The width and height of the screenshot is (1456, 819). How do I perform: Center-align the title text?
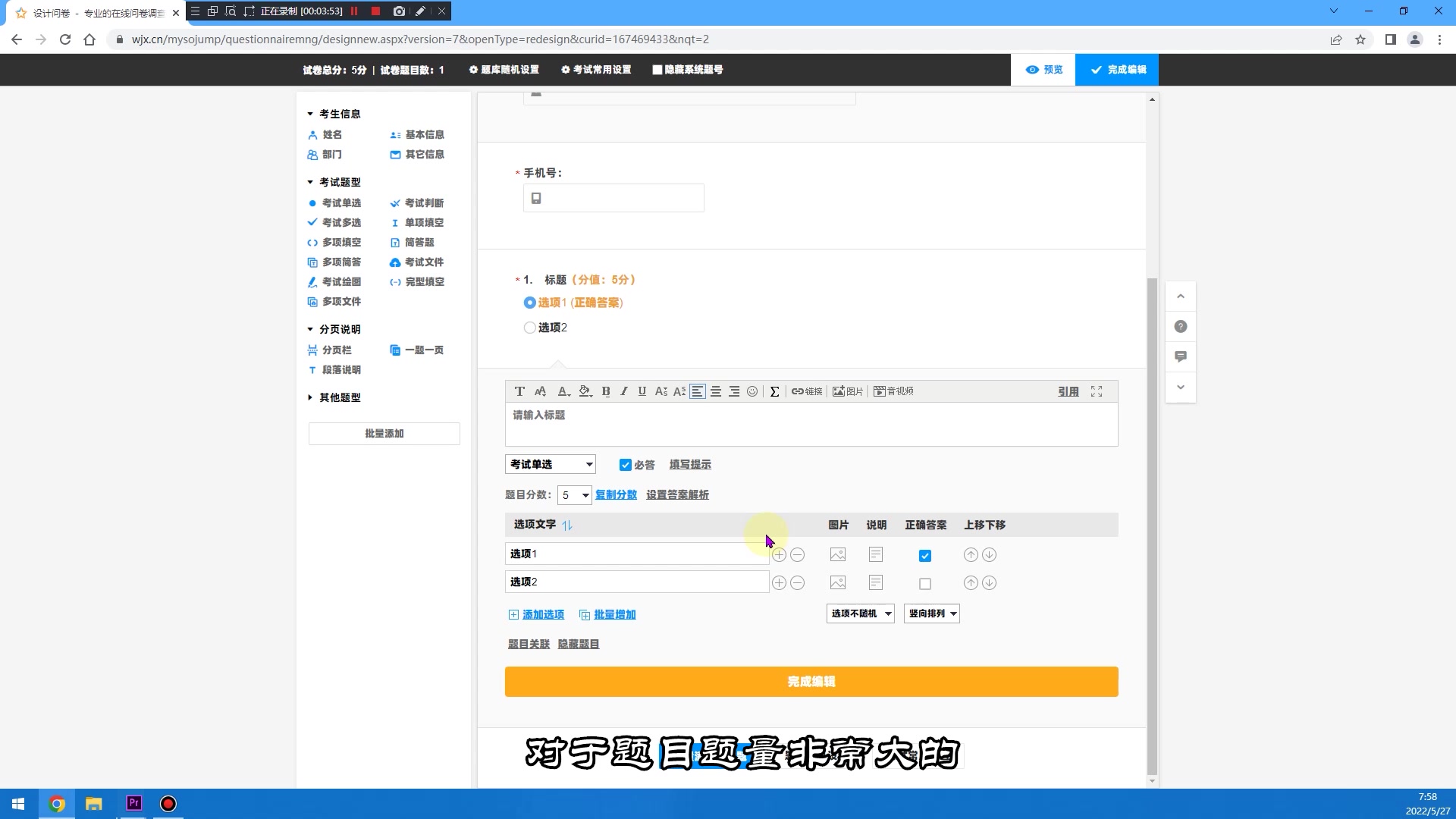click(716, 391)
